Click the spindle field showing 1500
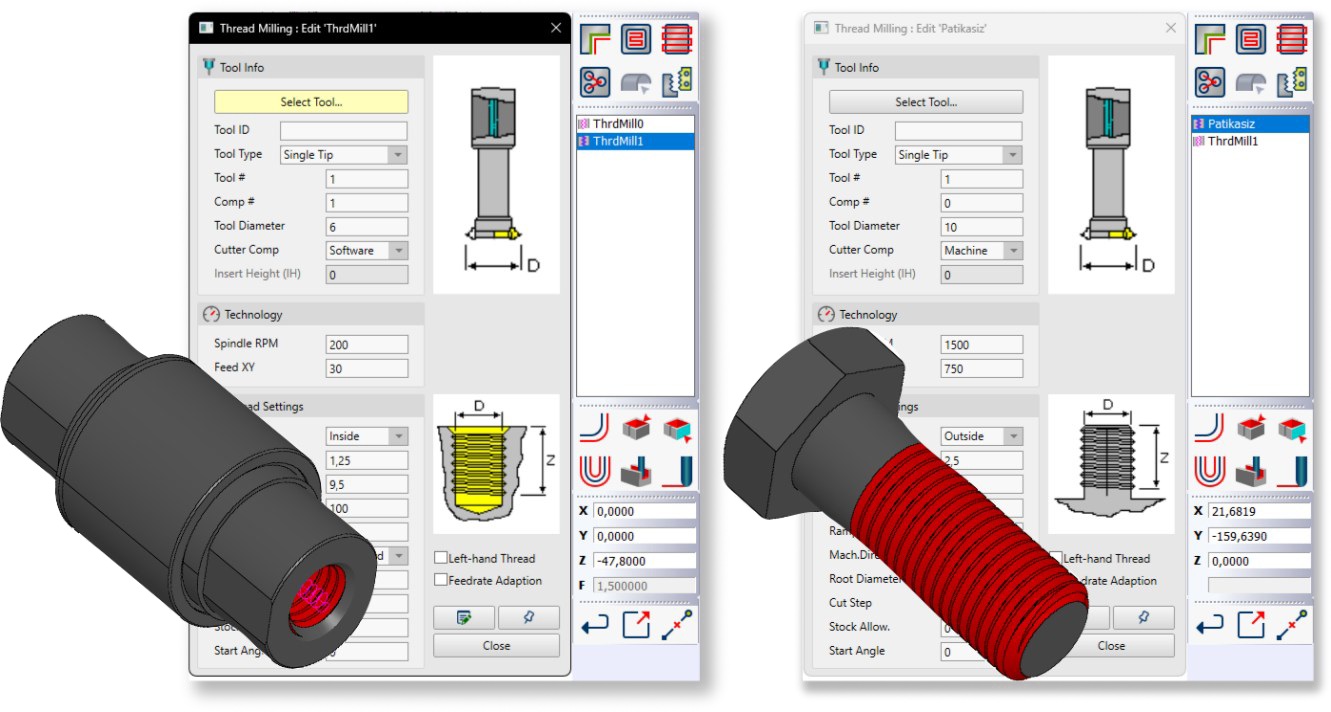The height and width of the screenshot is (712, 1331). (x=982, y=344)
